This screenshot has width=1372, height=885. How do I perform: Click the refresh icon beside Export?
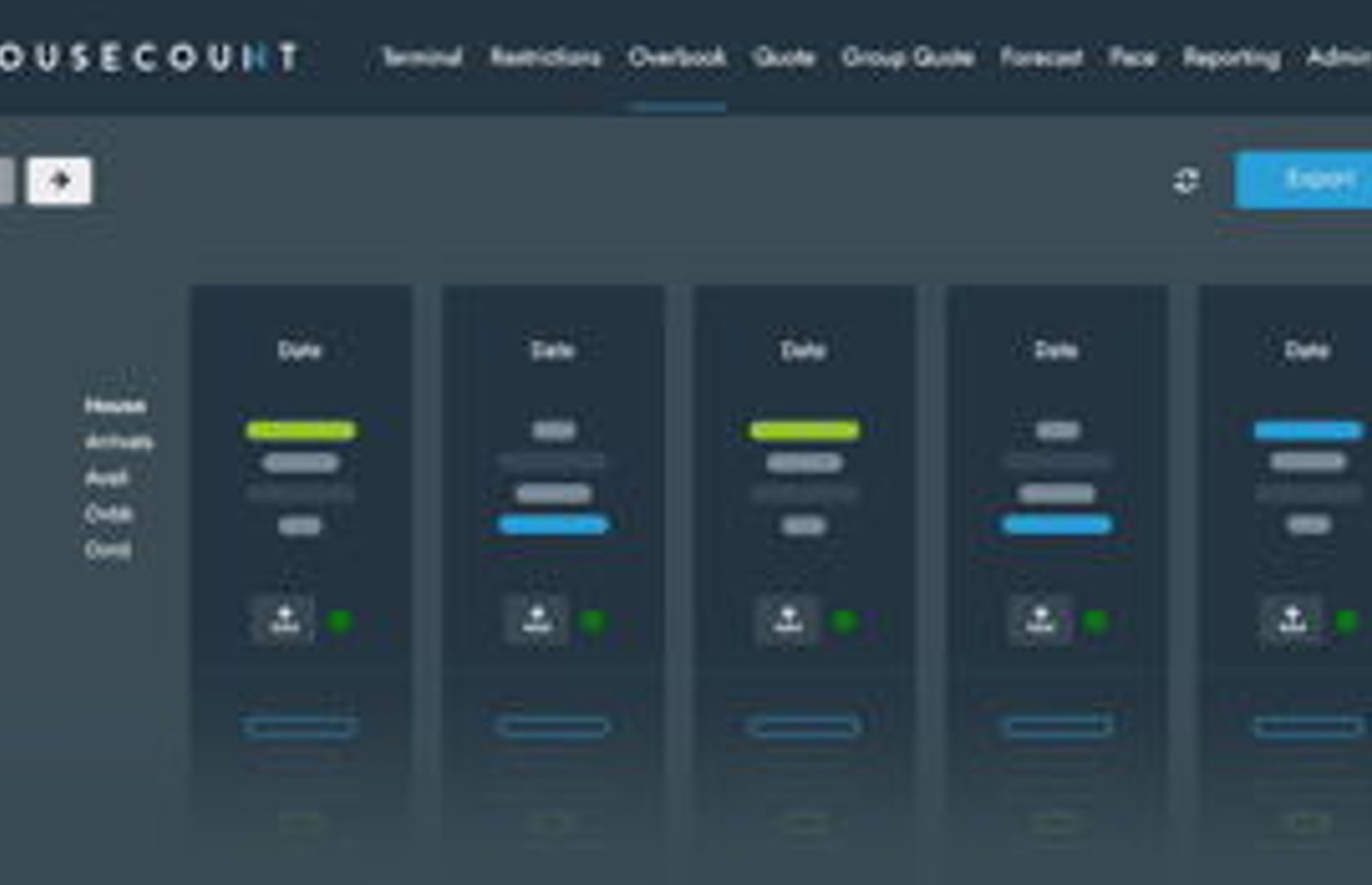(x=1186, y=181)
